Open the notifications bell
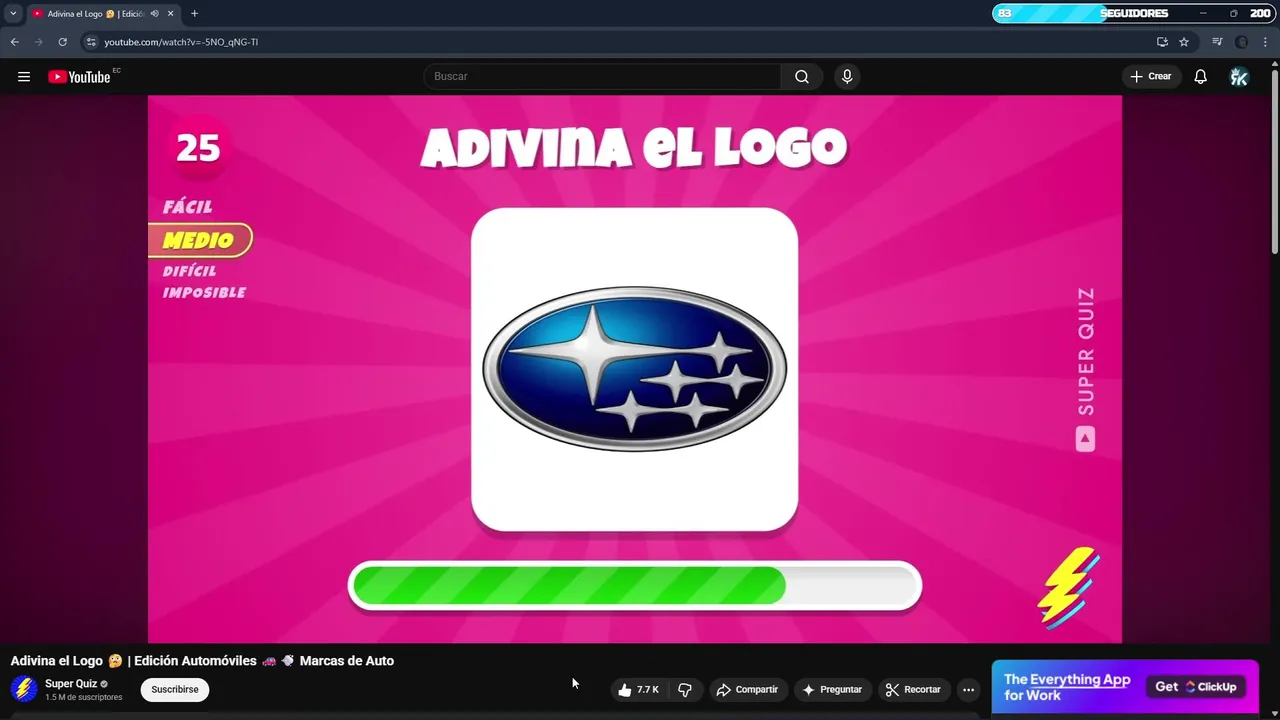 (1201, 77)
